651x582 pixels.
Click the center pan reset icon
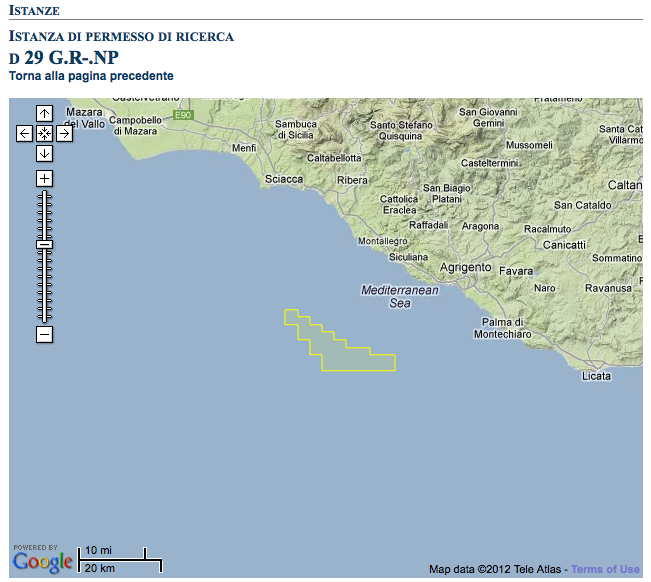coord(44,133)
